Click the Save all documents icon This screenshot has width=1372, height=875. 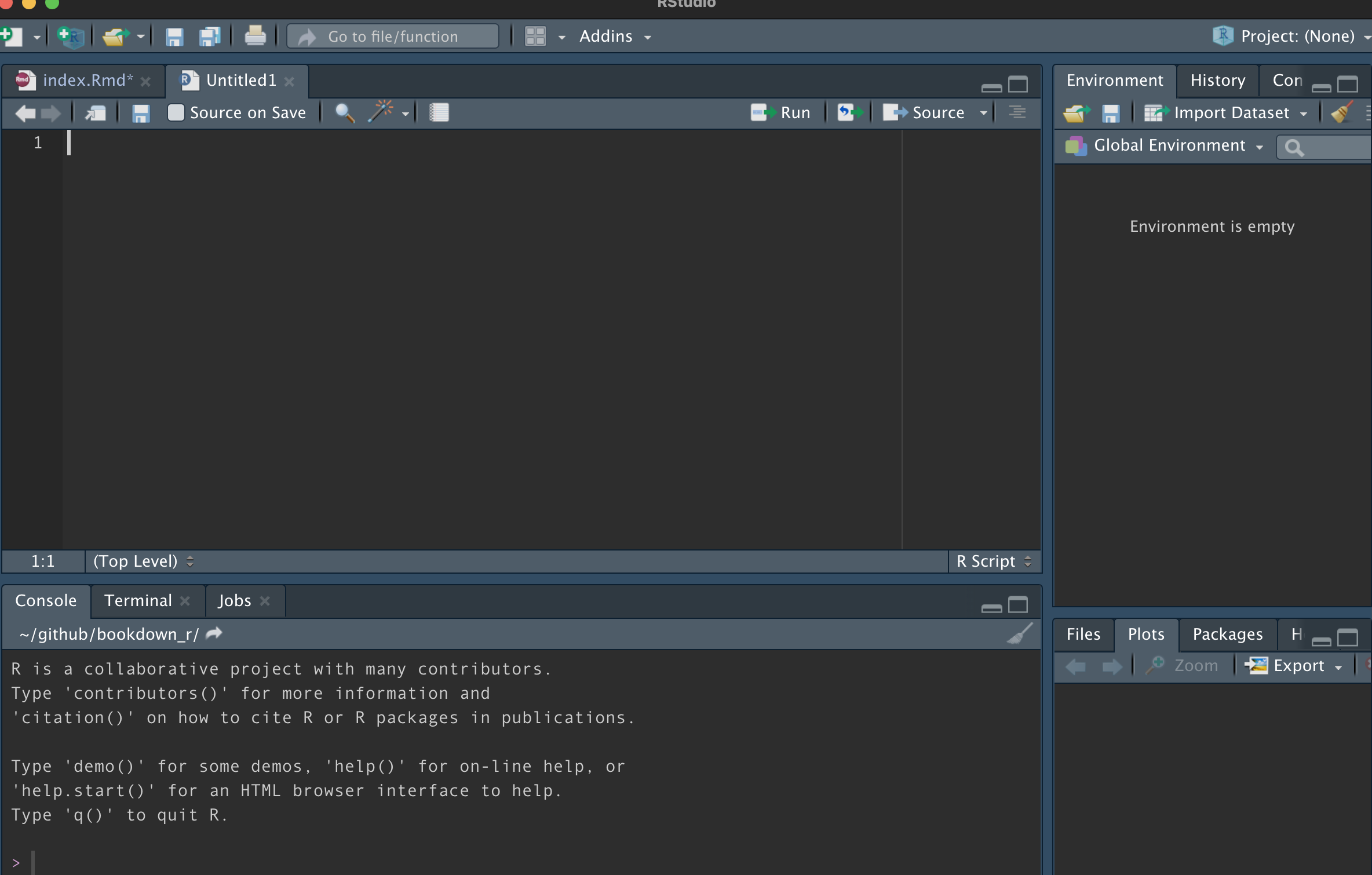[210, 37]
